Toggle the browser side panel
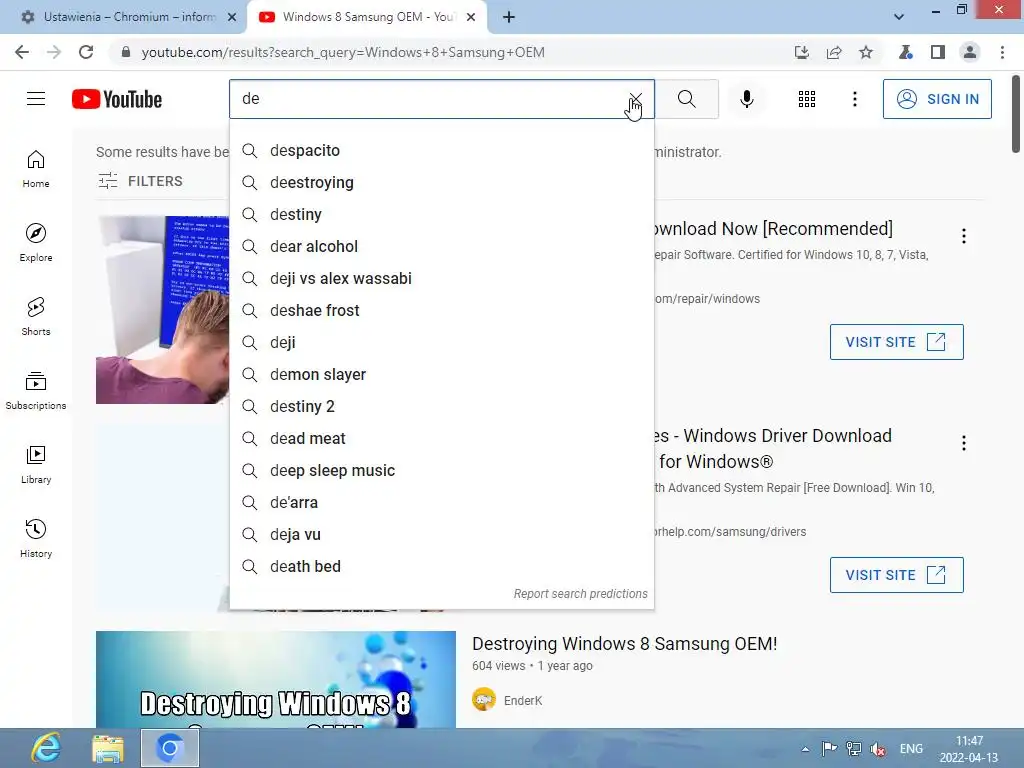Viewport: 1024px width, 768px height. pos(938,52)
